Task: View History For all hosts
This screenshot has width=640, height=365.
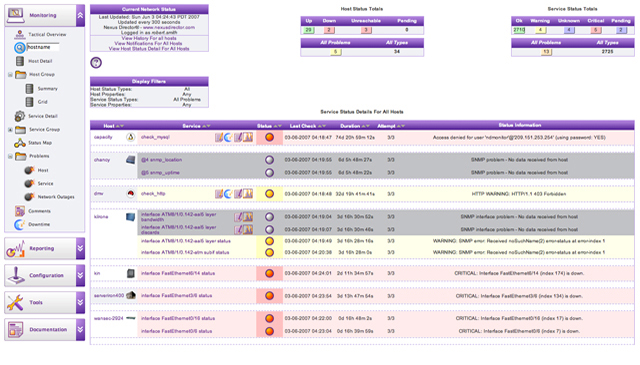Action: pyautogui.click(x=149, y=38)
